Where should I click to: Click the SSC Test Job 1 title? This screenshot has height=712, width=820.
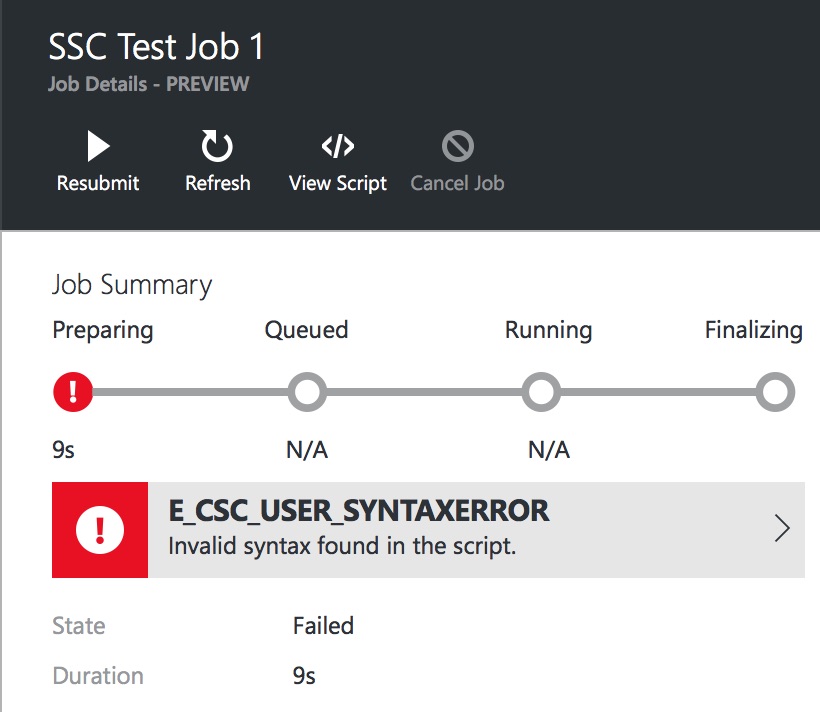pyautogui.click(x=156, y=47)
